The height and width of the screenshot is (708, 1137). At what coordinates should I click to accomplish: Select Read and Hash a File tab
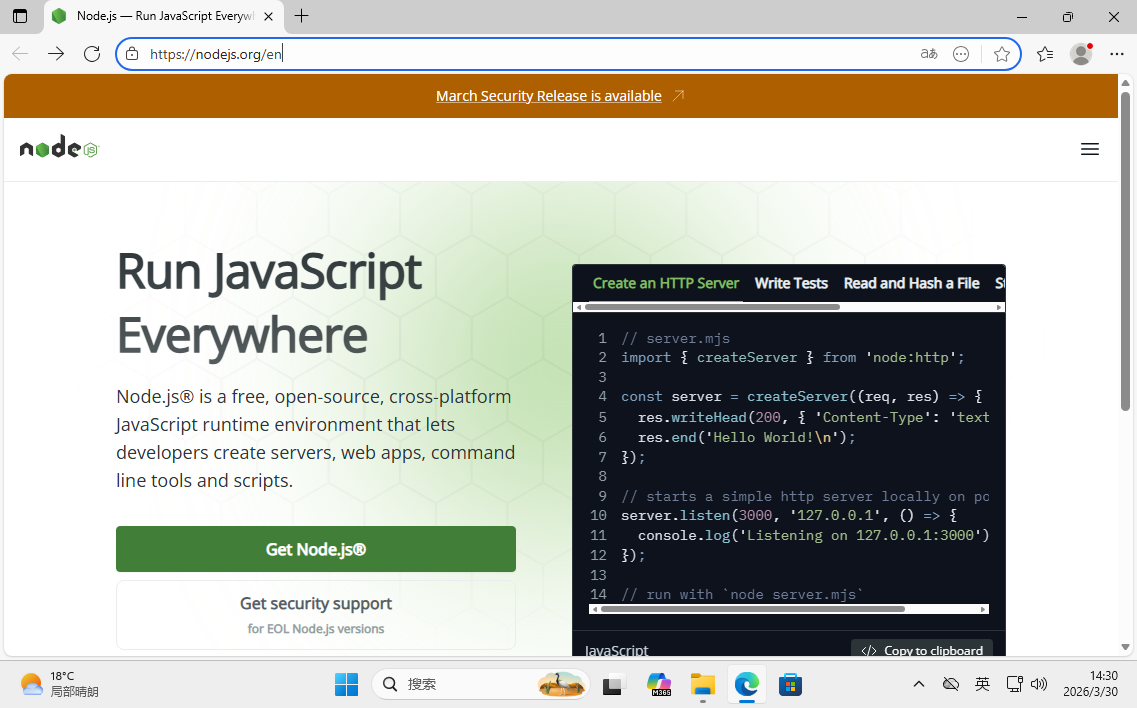coord(911,283)
